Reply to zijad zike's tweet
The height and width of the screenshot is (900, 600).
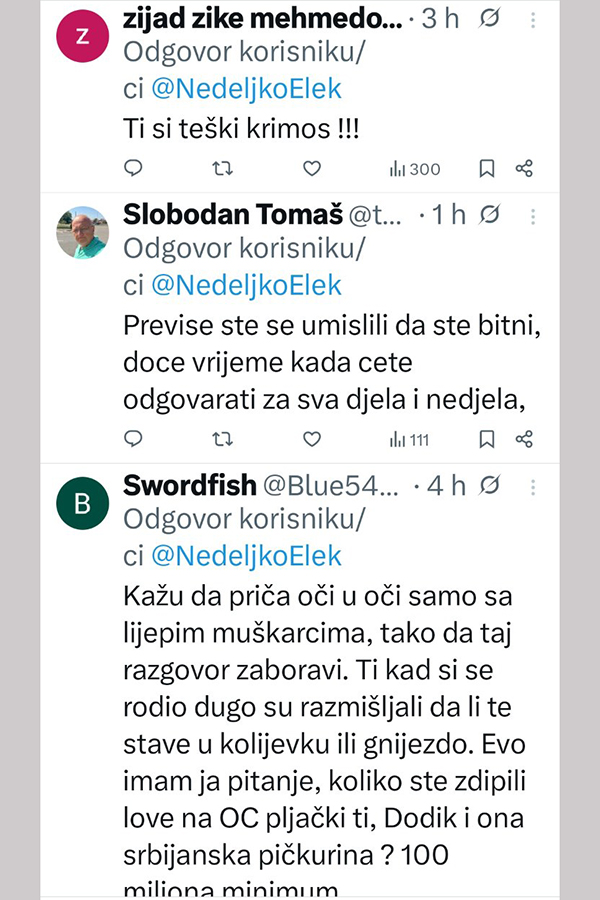(134, 168)
